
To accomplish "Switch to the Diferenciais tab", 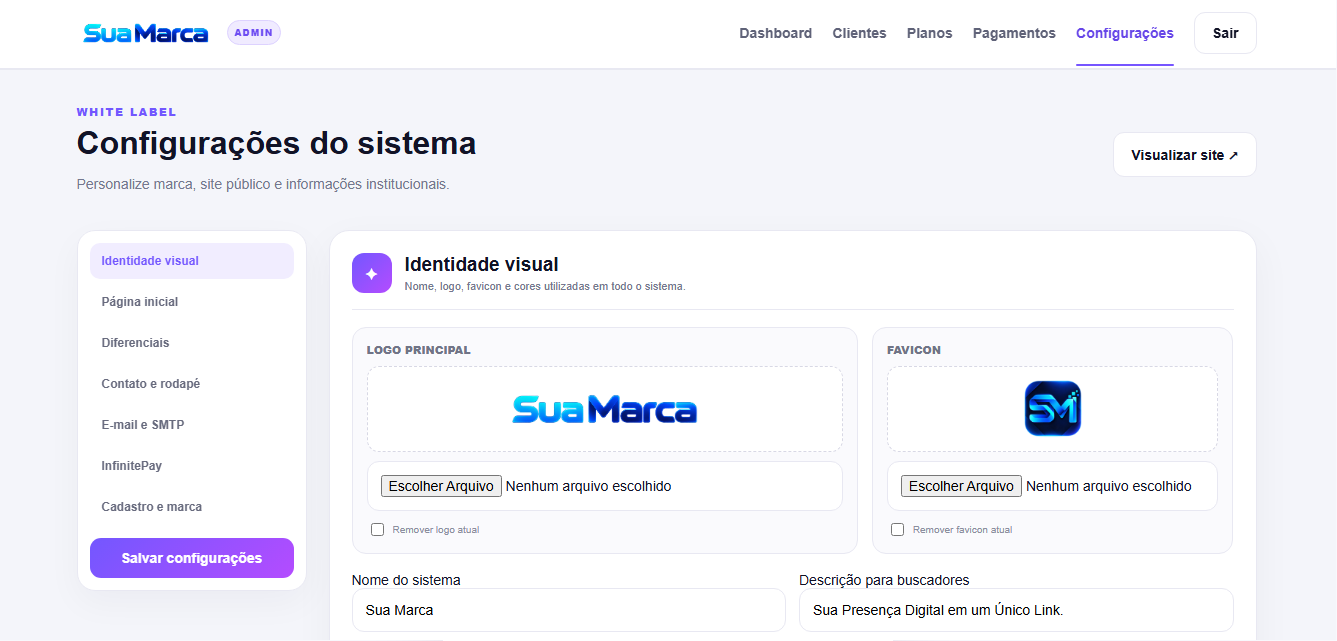I will [x=192, y=343].
